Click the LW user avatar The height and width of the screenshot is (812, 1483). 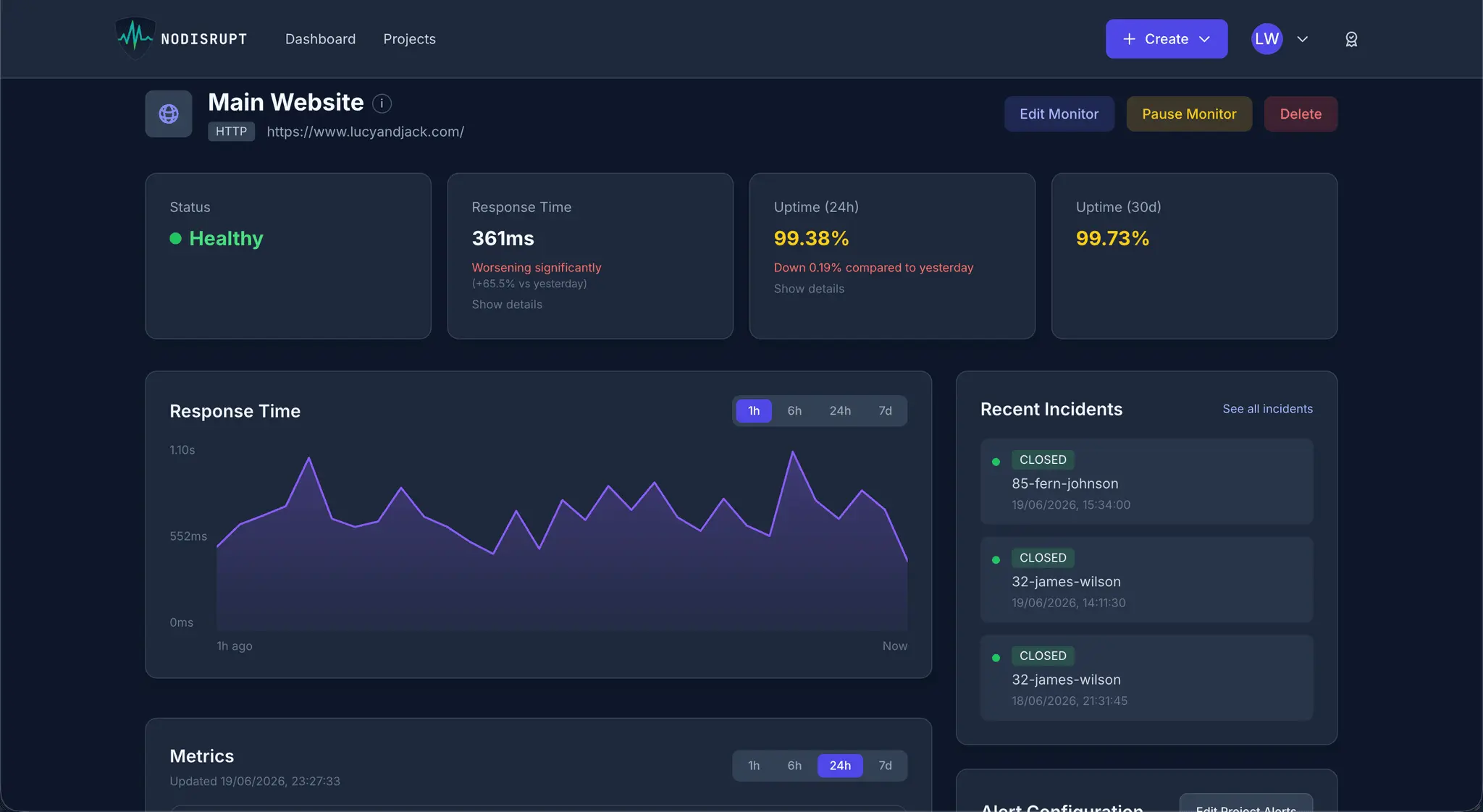coord(1266,39)
